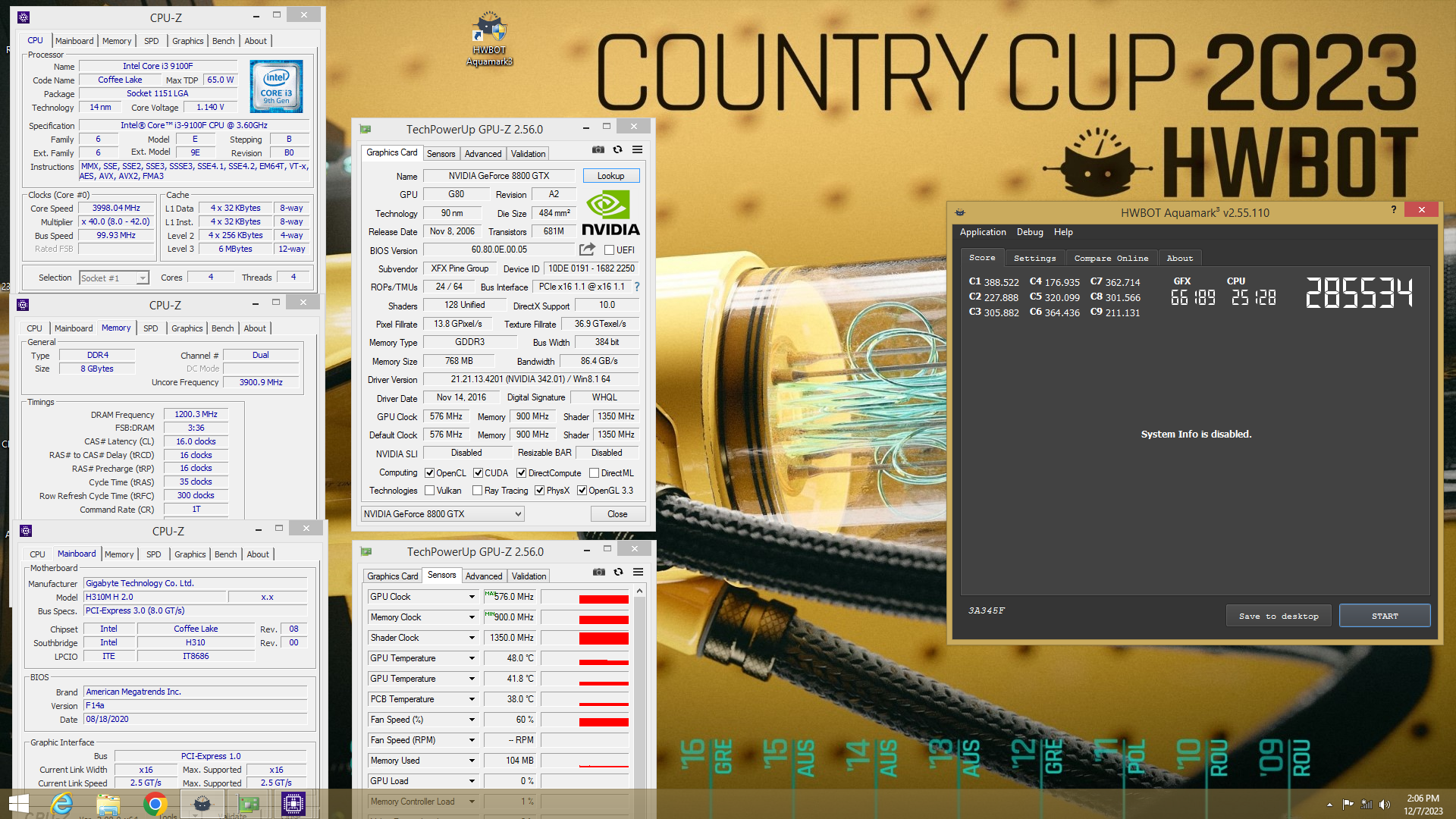This screenshot has height=819, width=1456.
Task: Toggle the Vulkan checkbox
Action: [x=430, y=491]
